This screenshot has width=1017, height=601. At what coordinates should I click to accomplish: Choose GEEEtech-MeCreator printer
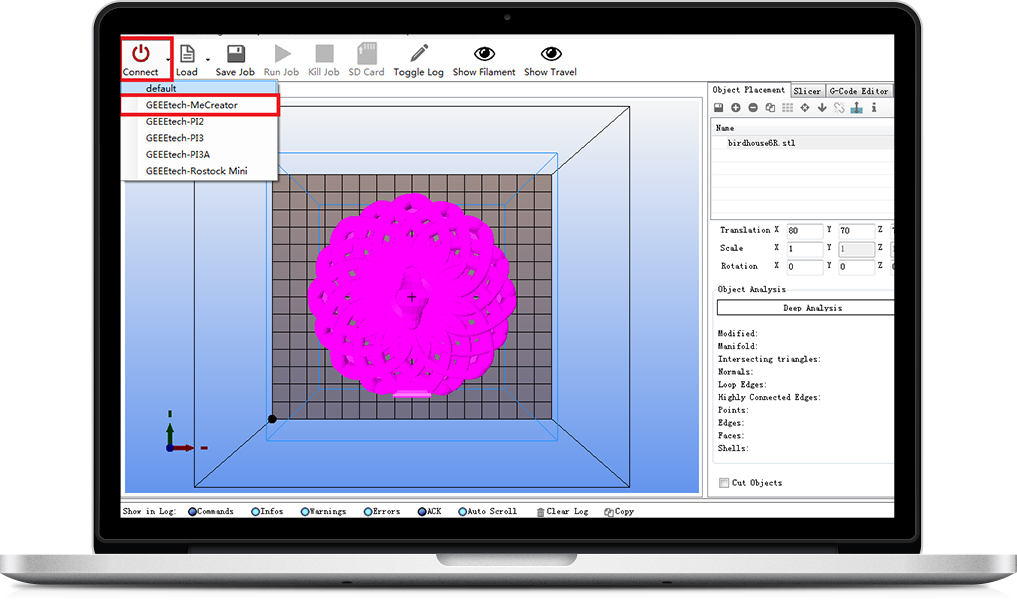[x=200, y=105]
